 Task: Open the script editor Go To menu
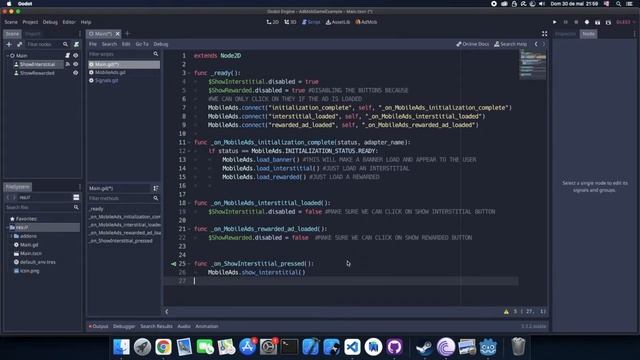[x=142, y=44]
